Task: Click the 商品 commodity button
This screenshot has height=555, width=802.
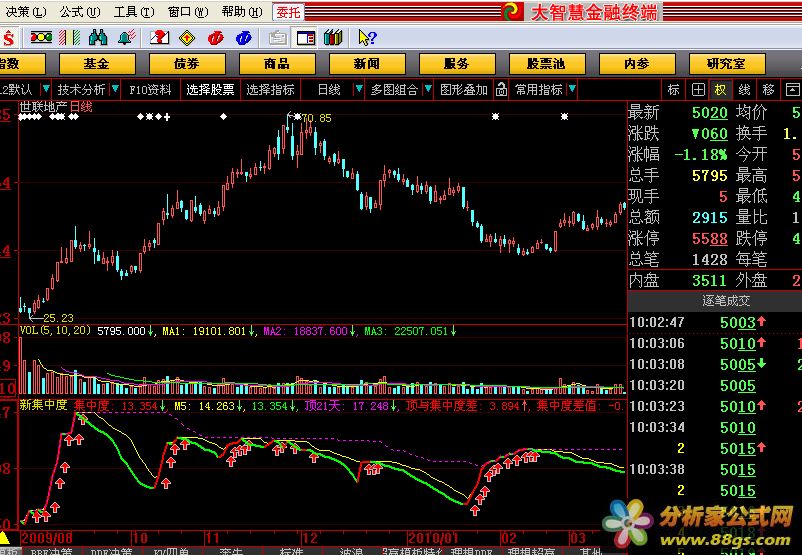Action: coord(277,64)
